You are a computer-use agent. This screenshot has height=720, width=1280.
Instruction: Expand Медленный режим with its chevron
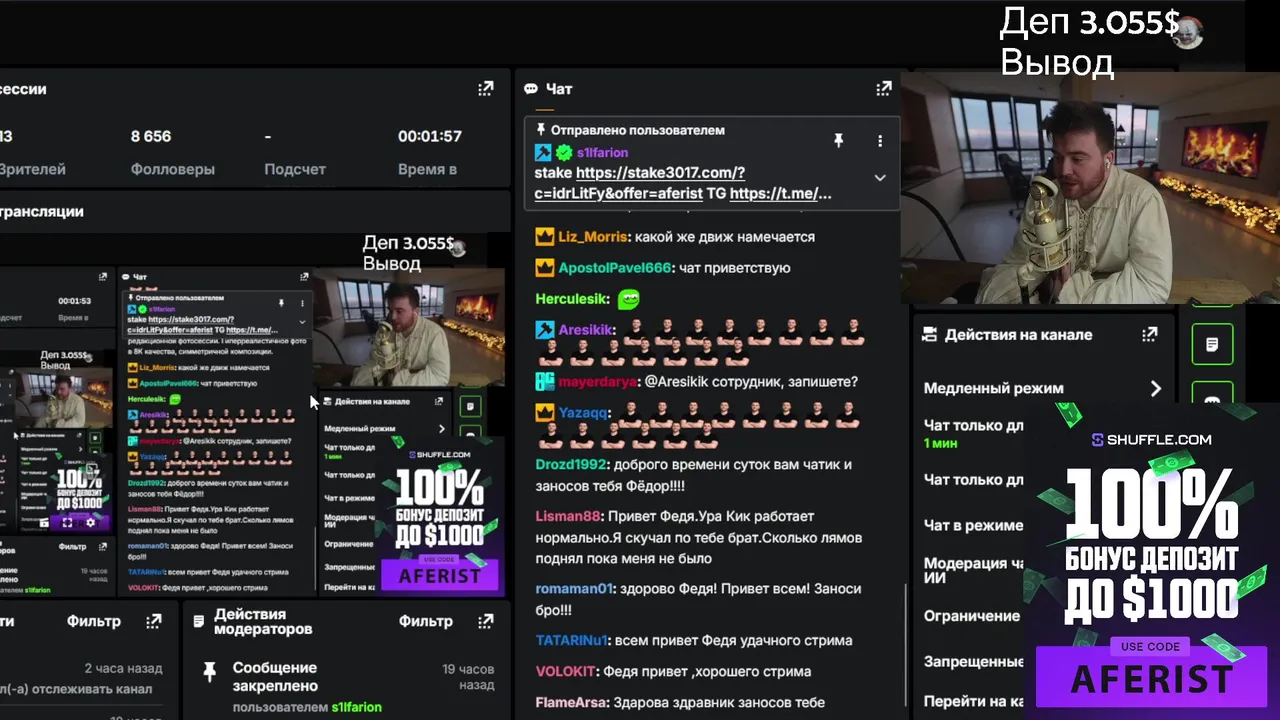(1155, 388)
